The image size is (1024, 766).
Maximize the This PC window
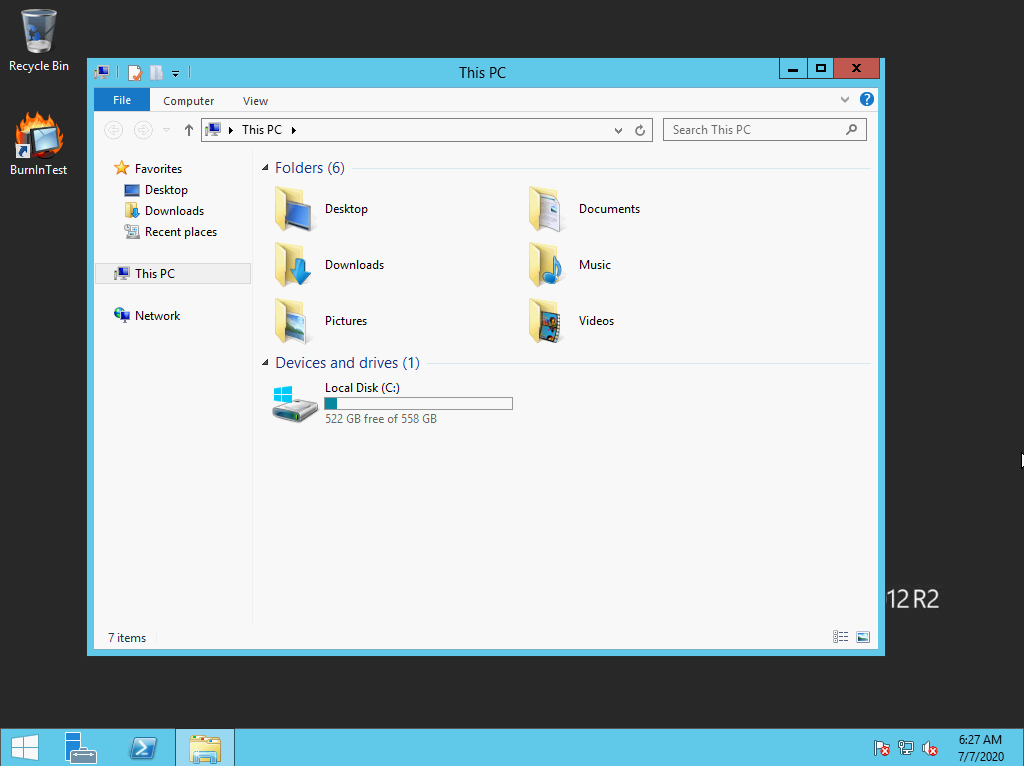(821, 69)
